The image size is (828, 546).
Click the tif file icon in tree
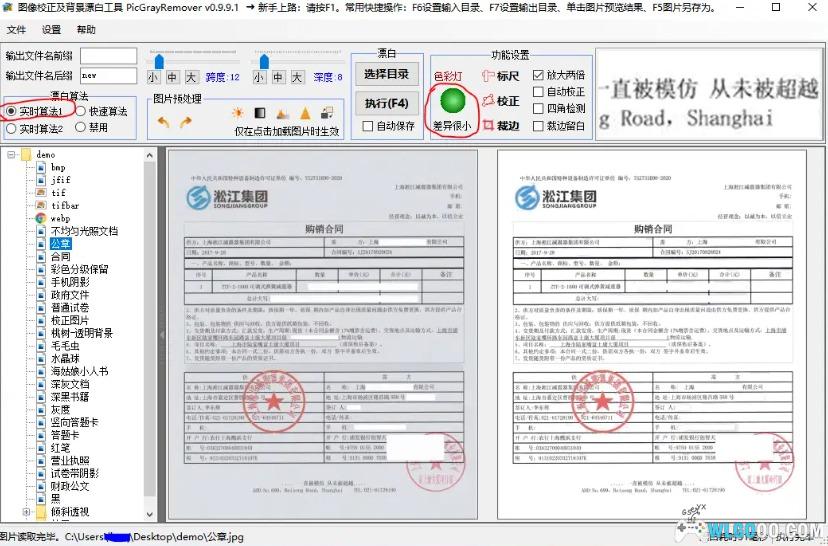click(x=41, y=193)
